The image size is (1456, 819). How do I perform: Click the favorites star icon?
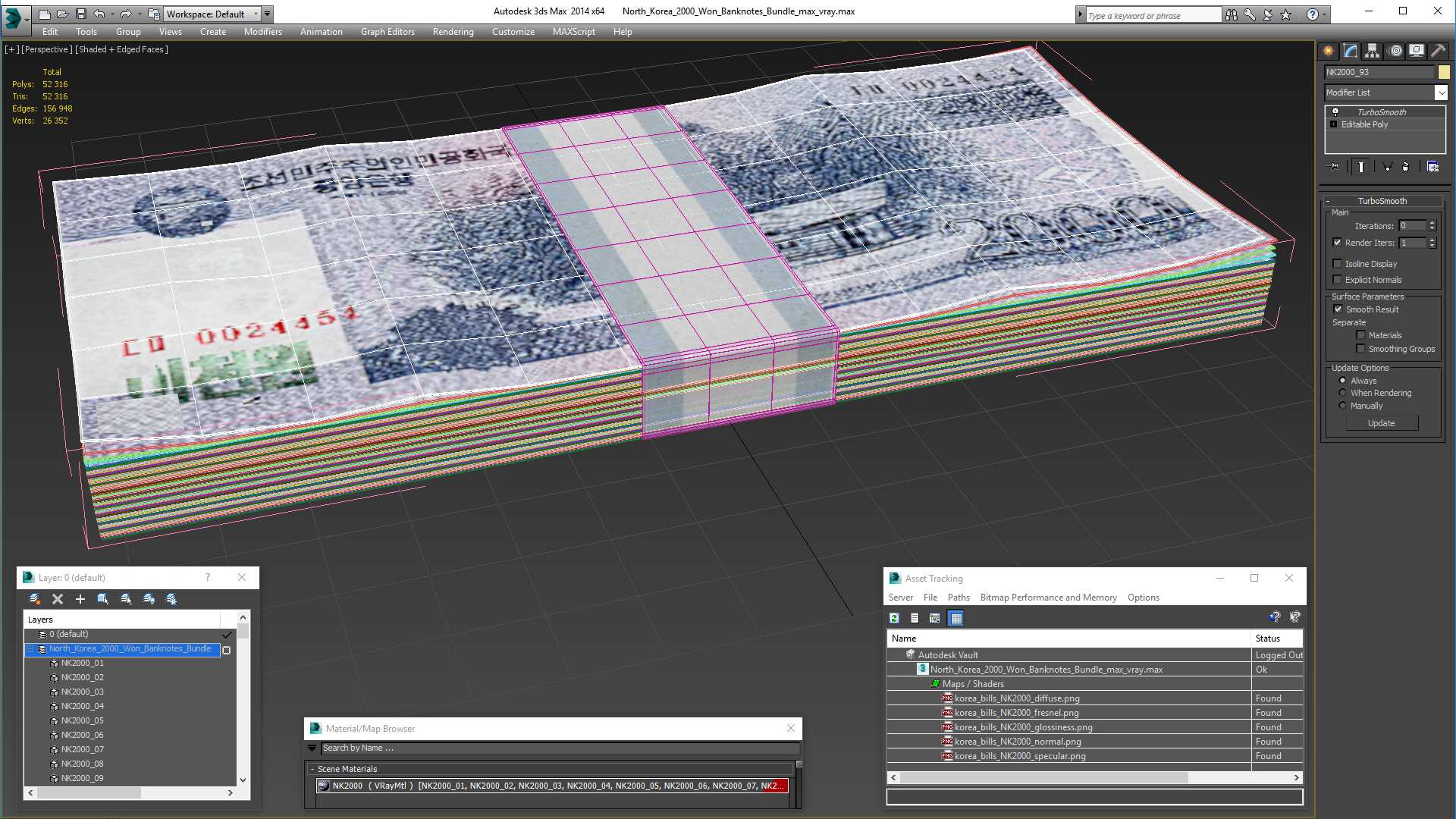point(1286,14)
